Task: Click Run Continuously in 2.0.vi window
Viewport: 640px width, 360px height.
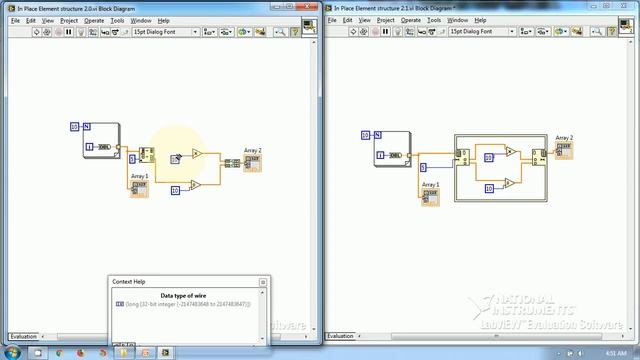Action: tap(47, 32)
